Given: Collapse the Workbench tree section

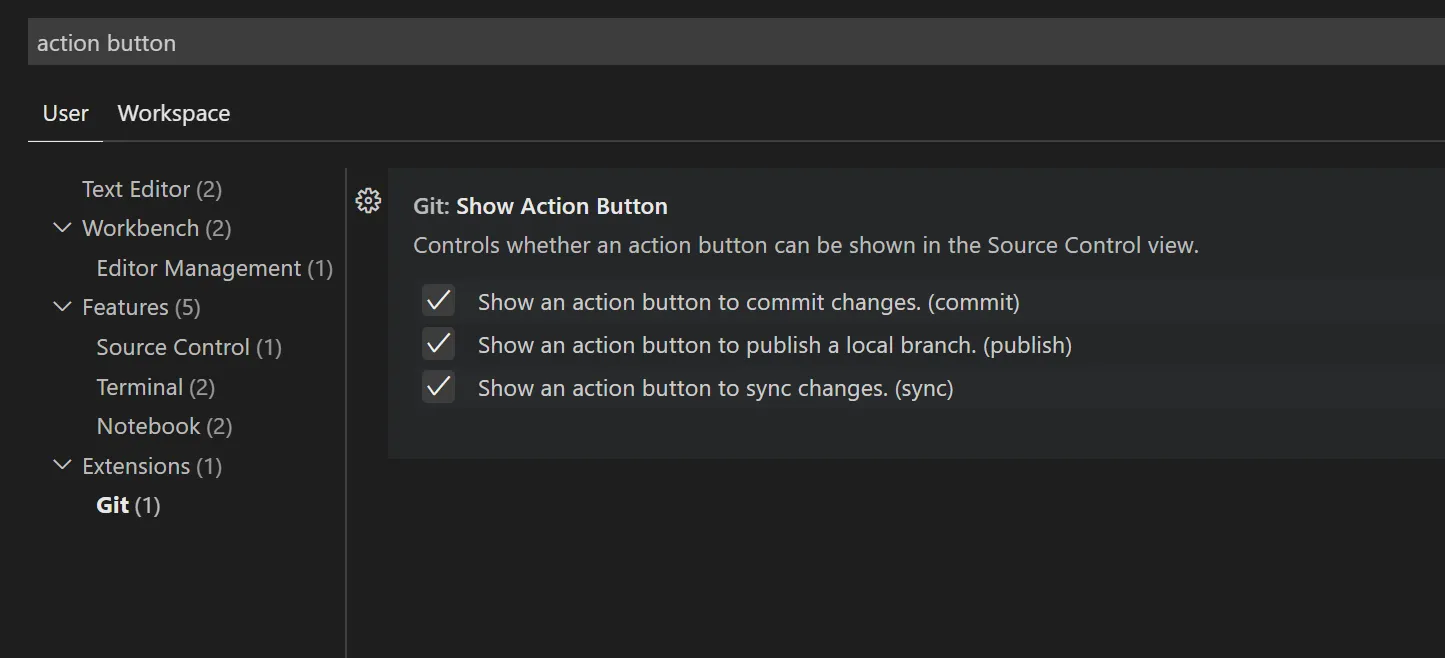Looking at the screenshot, I should click(63, 228).
